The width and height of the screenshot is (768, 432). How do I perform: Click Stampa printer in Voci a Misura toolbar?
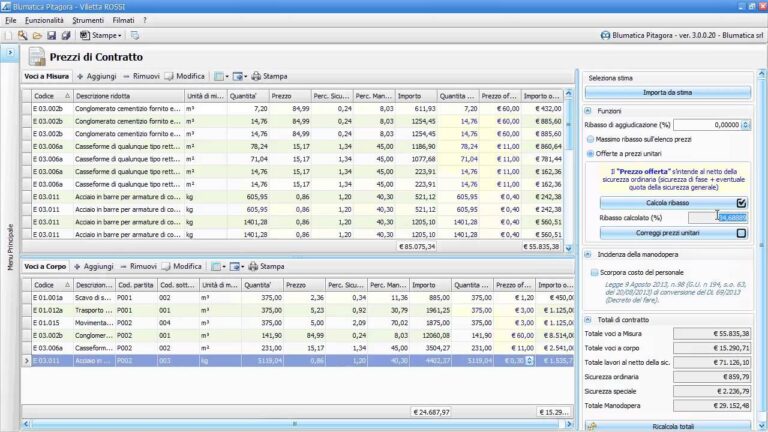[269, 76]
